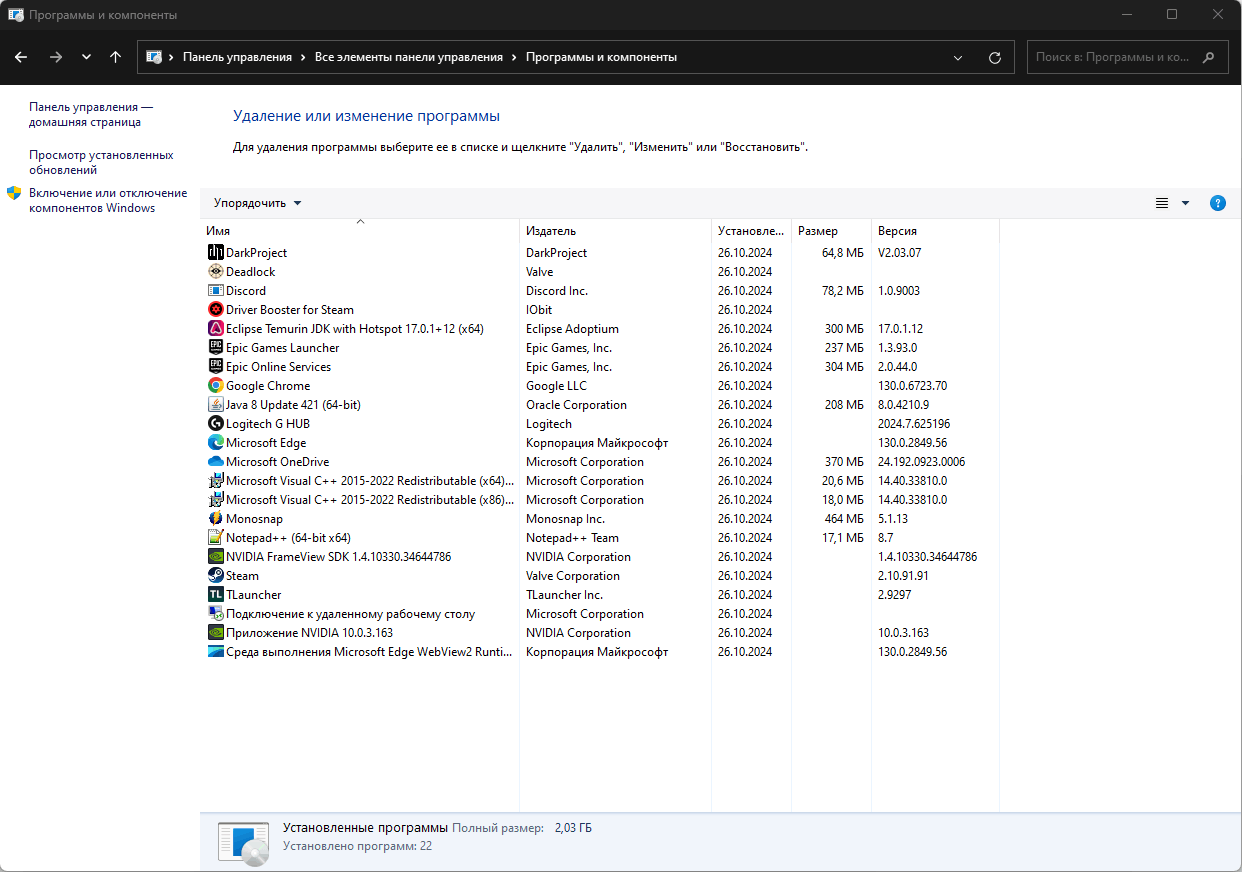Click the search magnifier icon
Viewport: 1242px width, 872px height.
tap(1209, 58)
